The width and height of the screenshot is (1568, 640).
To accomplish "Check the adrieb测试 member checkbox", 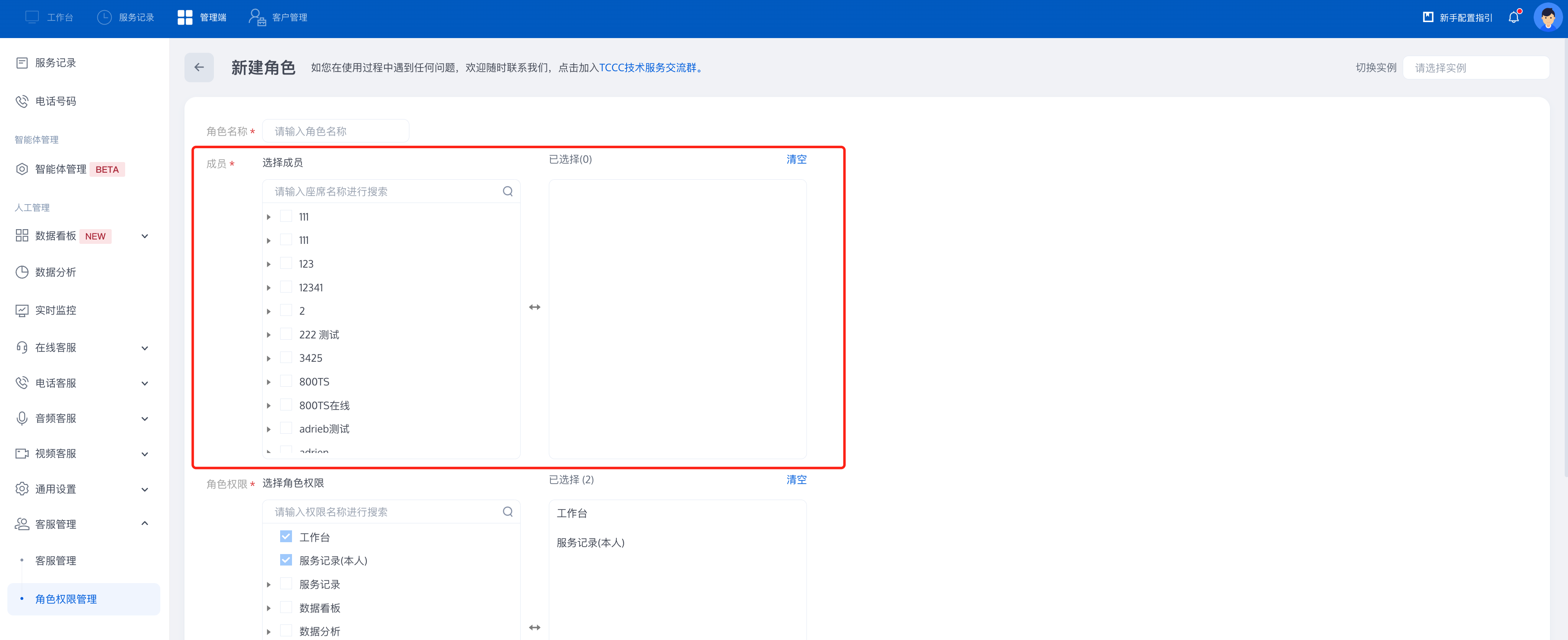I will [286, 428].
